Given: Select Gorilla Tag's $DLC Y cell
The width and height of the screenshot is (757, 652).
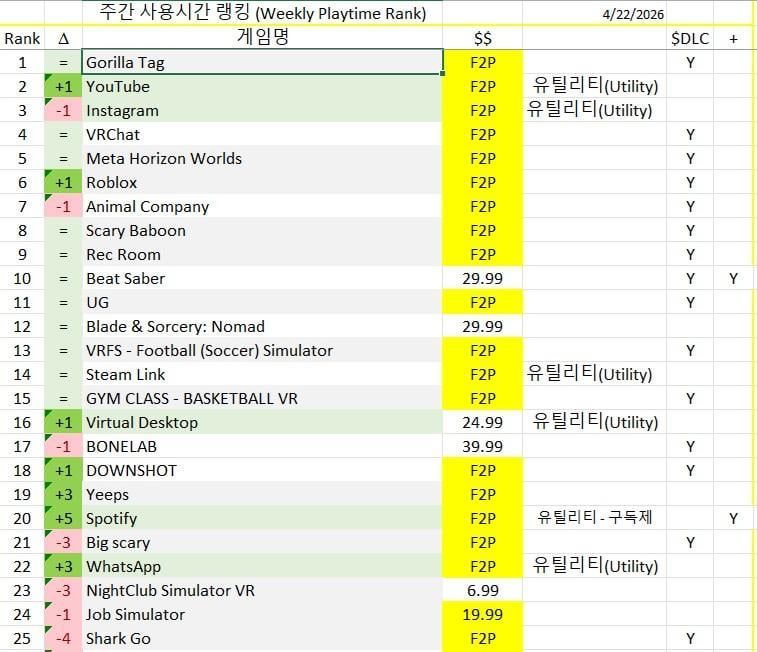Looking at the screenshot, I should coord(690,62).
